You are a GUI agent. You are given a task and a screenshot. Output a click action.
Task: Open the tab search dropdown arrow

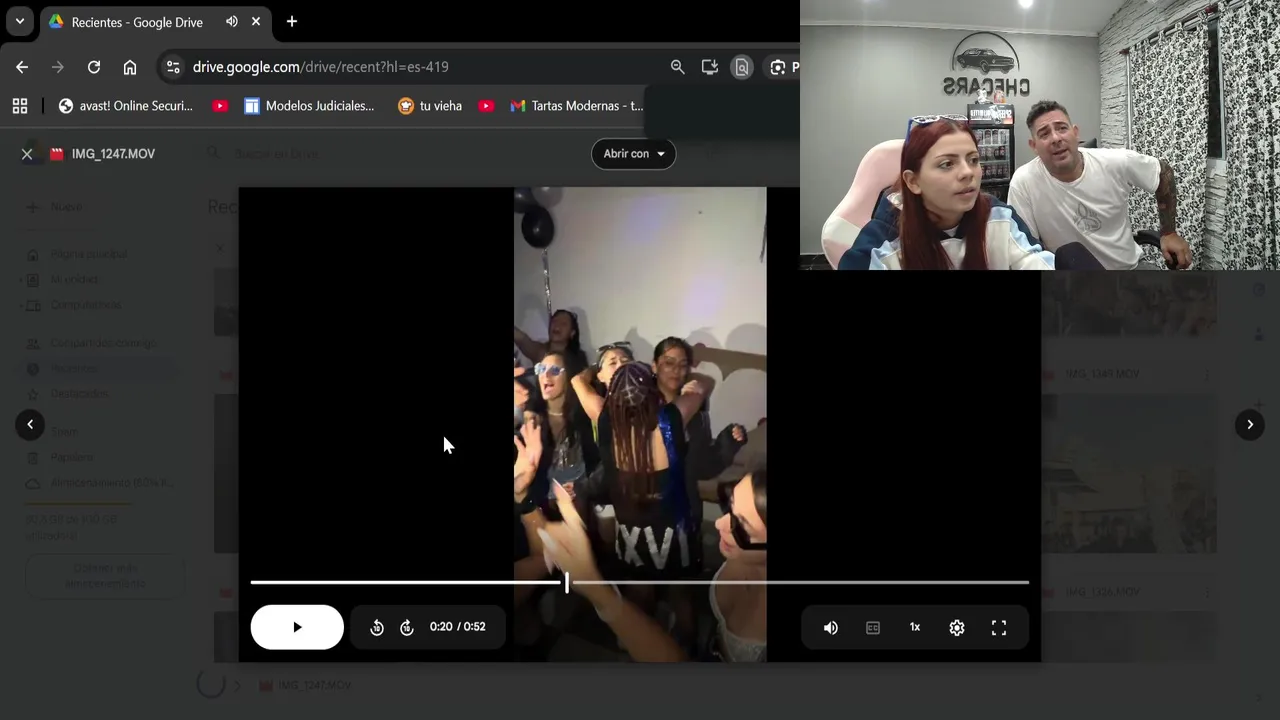(19, 21)
